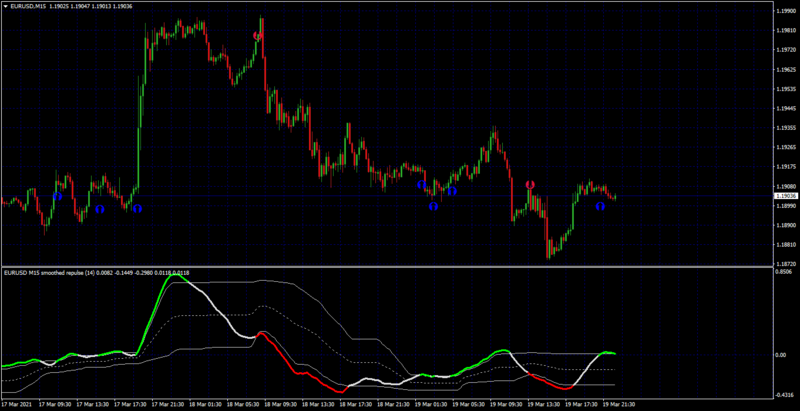Select the red sell arrow near 19 Mar 13:30
Viewport: 800px width, 411px height.
coord(530,185)
